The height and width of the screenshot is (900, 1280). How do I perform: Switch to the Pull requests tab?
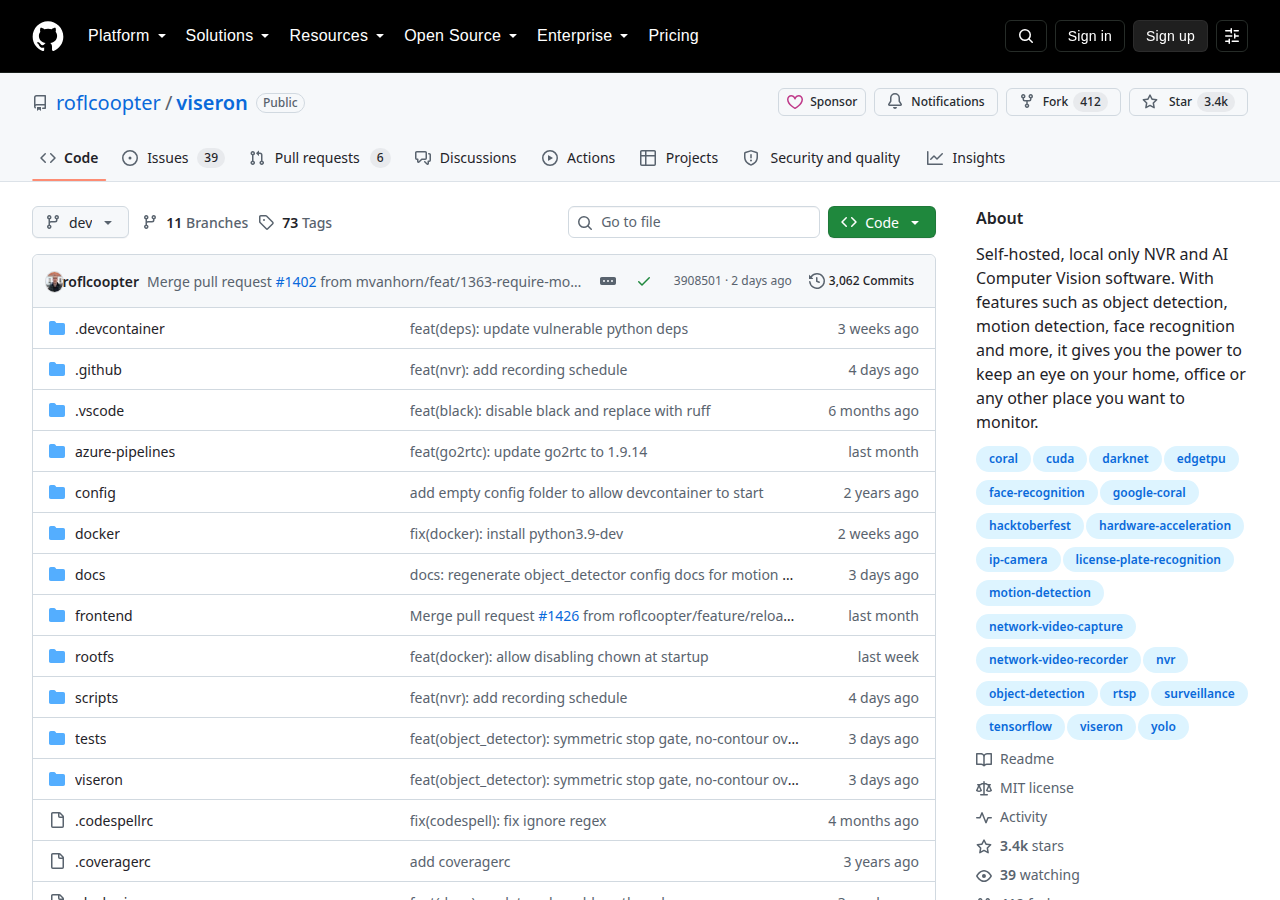(x=319, y=158)
